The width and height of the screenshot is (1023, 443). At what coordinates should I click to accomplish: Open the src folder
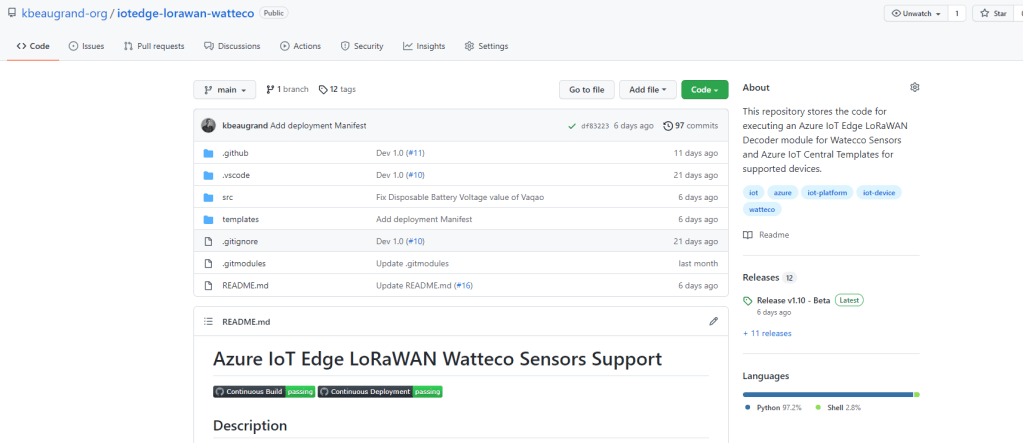[x=228, y=197]
